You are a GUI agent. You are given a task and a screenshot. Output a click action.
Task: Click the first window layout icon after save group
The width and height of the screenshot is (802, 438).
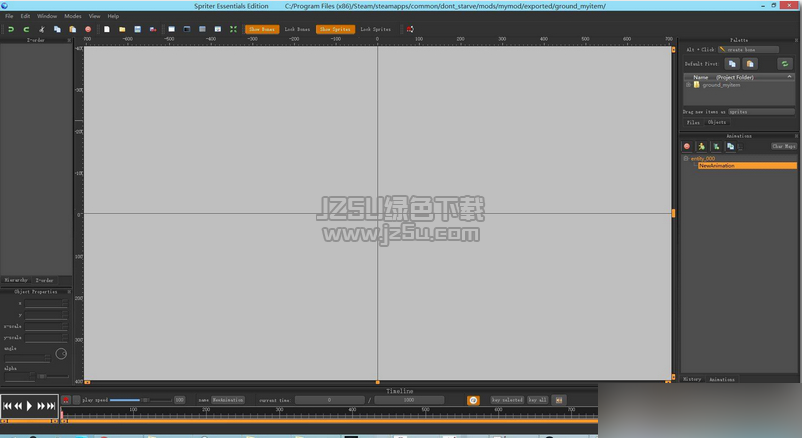[x=171, y=29]
